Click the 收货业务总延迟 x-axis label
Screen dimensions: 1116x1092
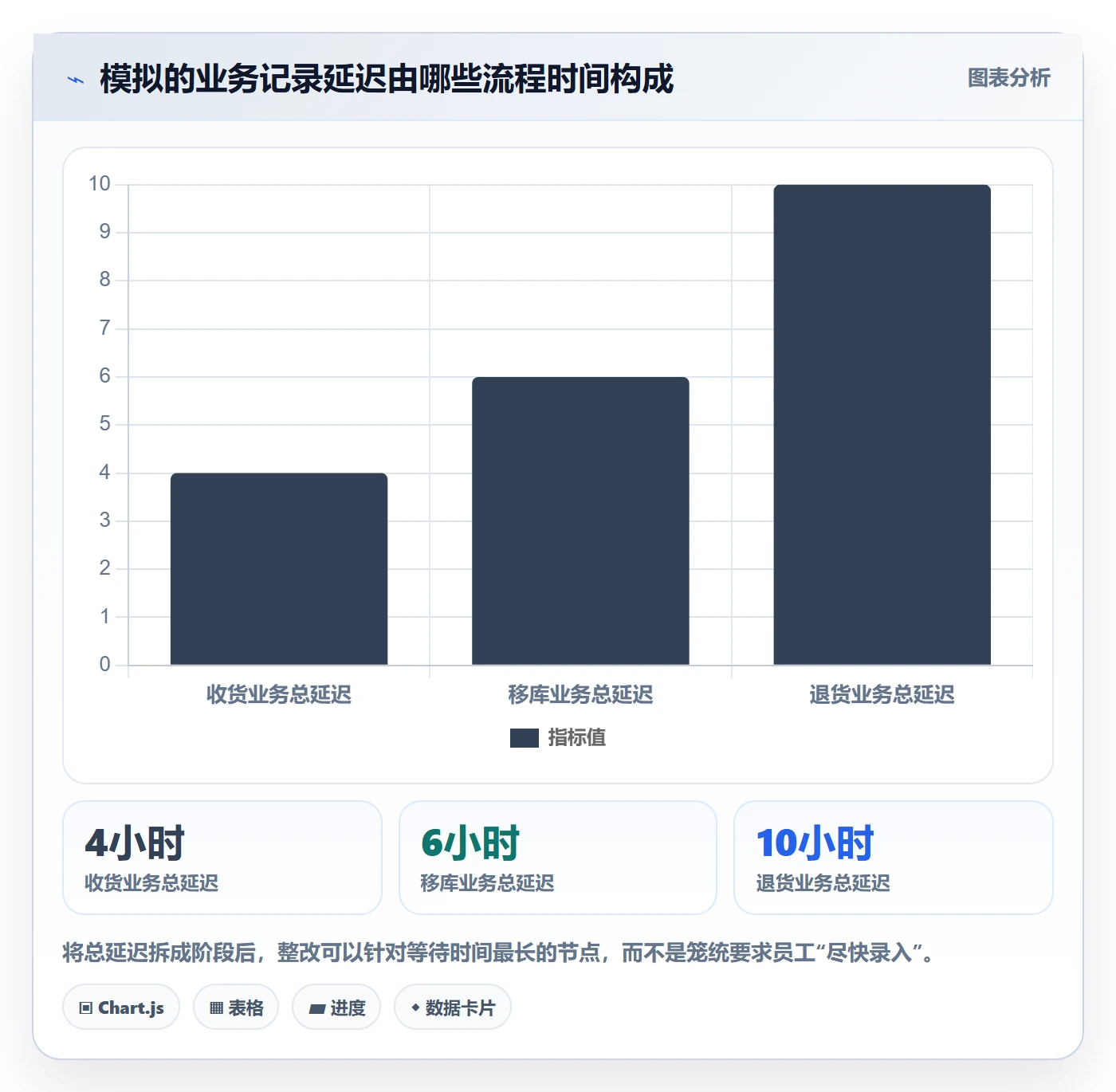[x=279, y=695]
